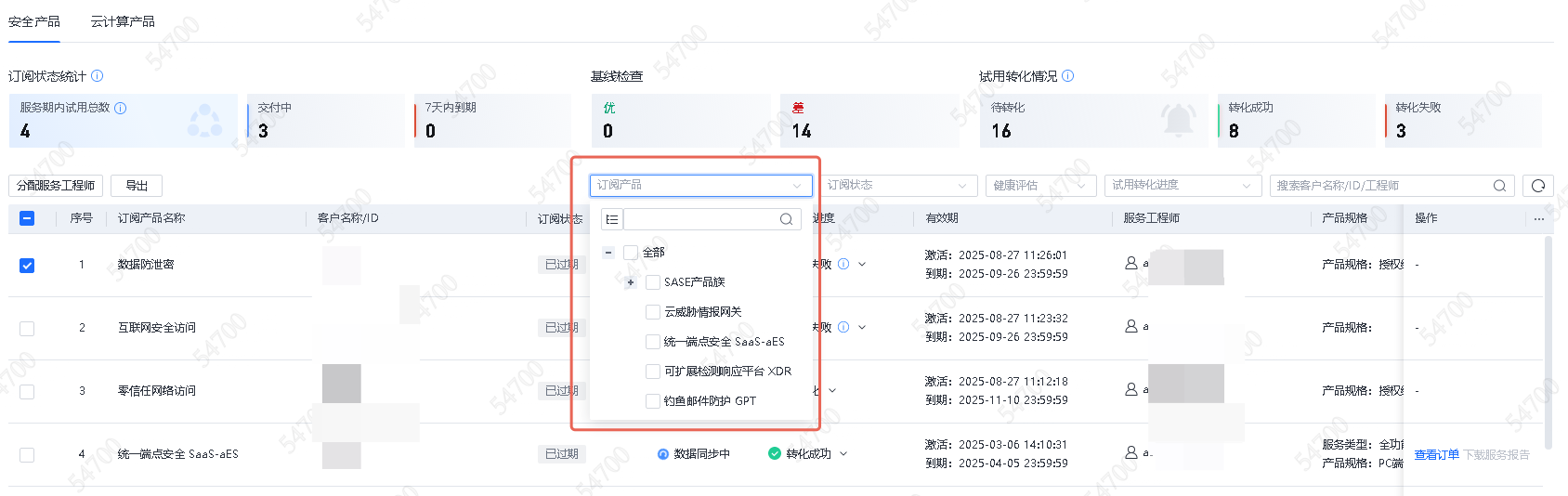This screenshot has width=1568, height=496.
Task: Tick the 钓鱼邮件防护 GPT checkbox
Action: (653, 401)
